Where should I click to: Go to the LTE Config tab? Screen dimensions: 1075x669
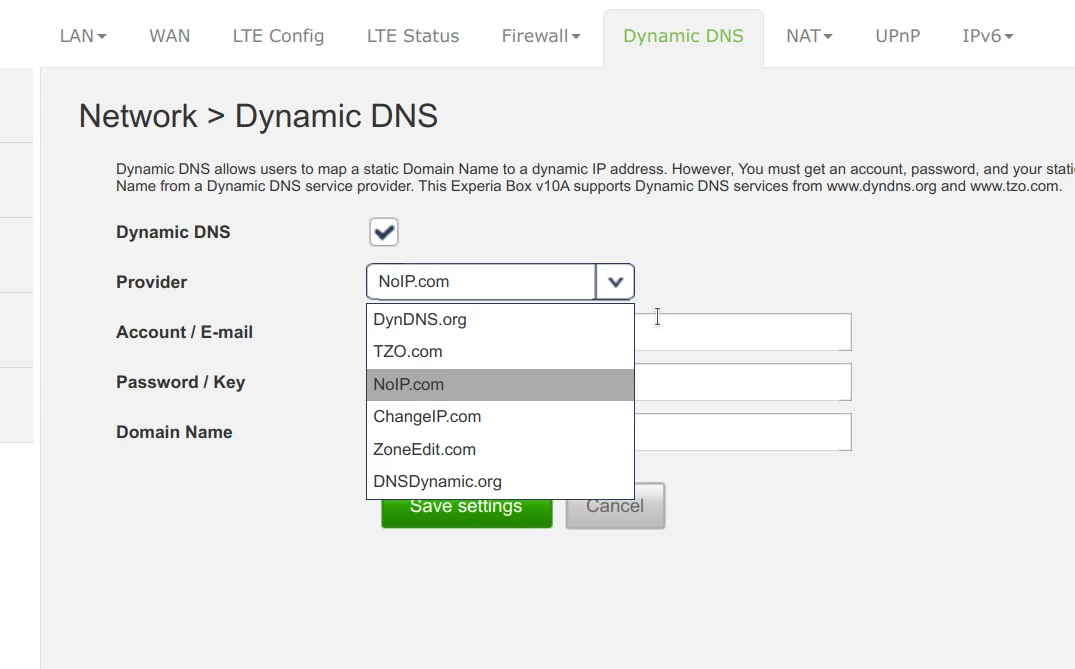278,36
